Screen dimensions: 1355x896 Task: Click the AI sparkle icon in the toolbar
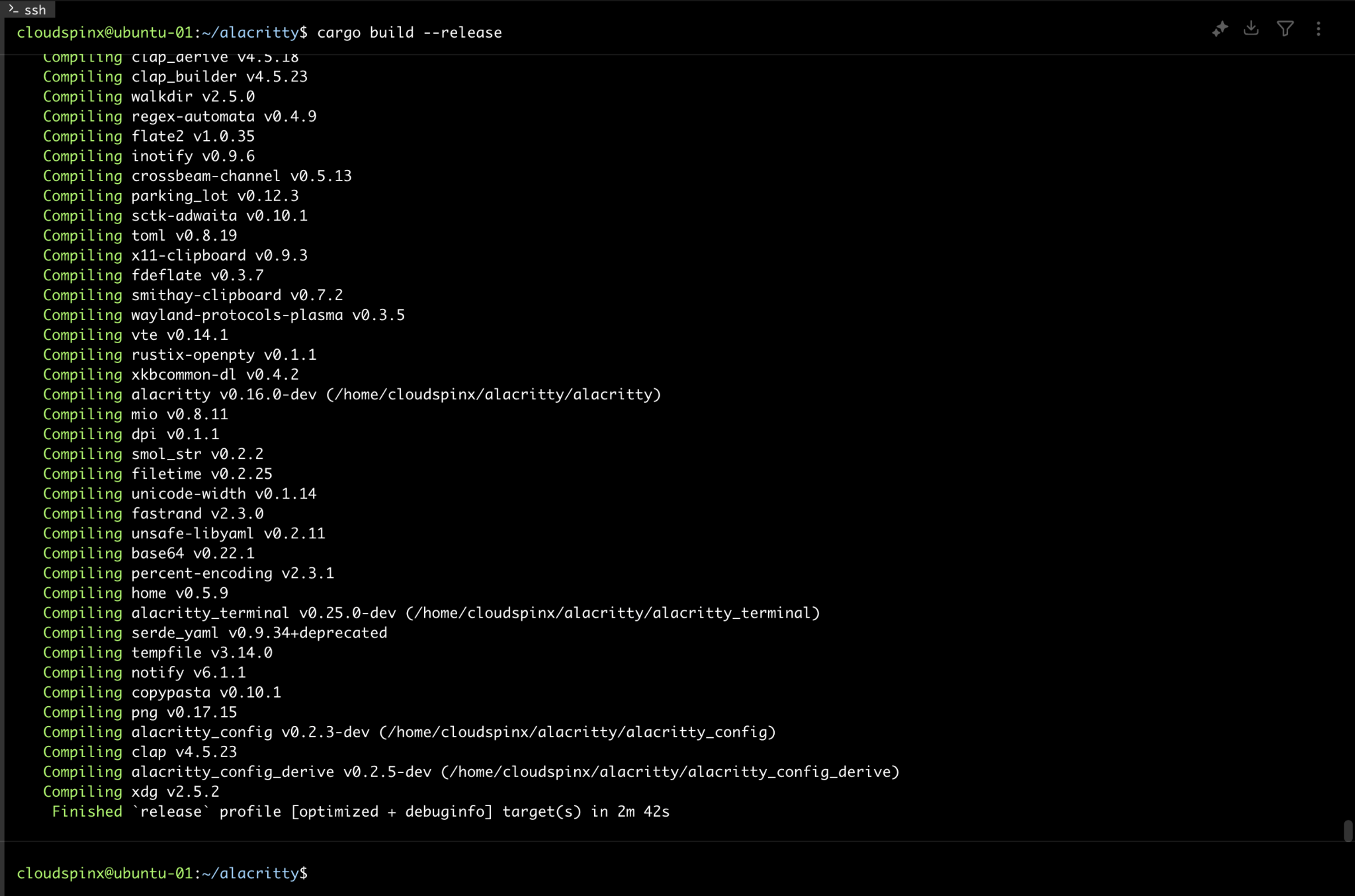coord(1219,29)
